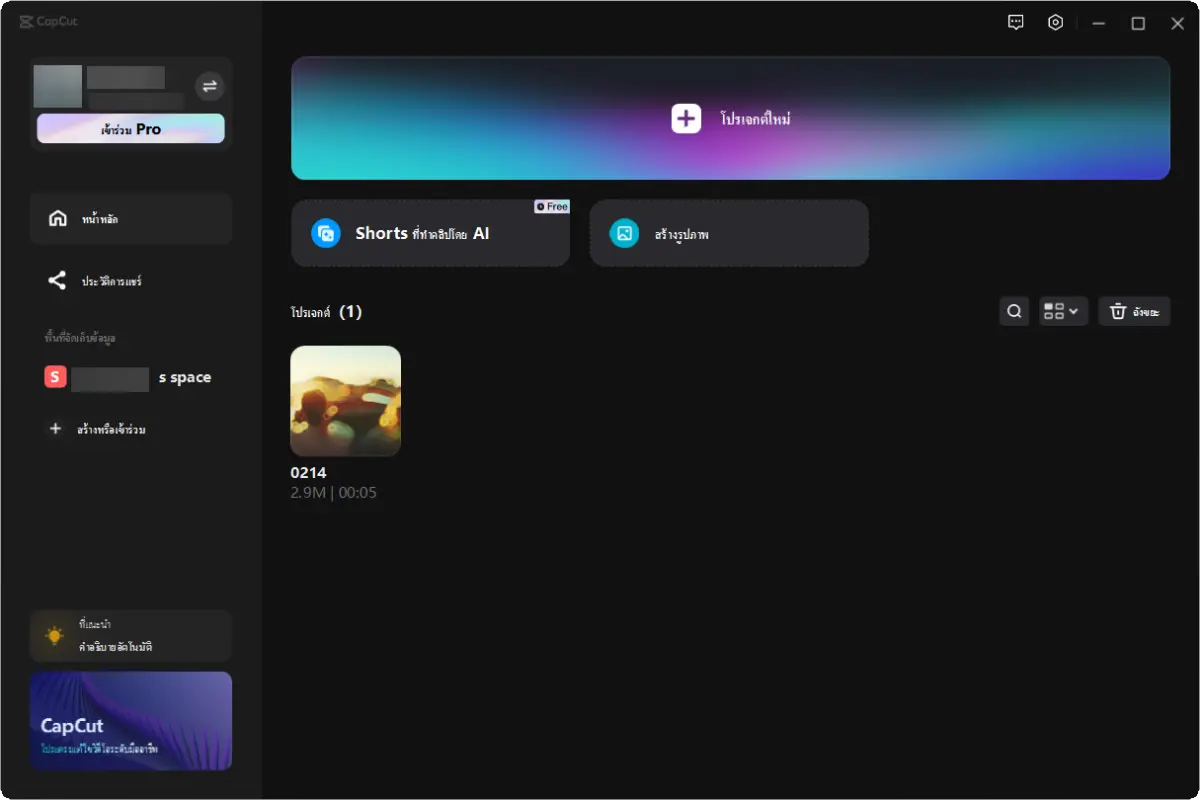
Task: Open the create image card
Action: (x=729, y=233)
